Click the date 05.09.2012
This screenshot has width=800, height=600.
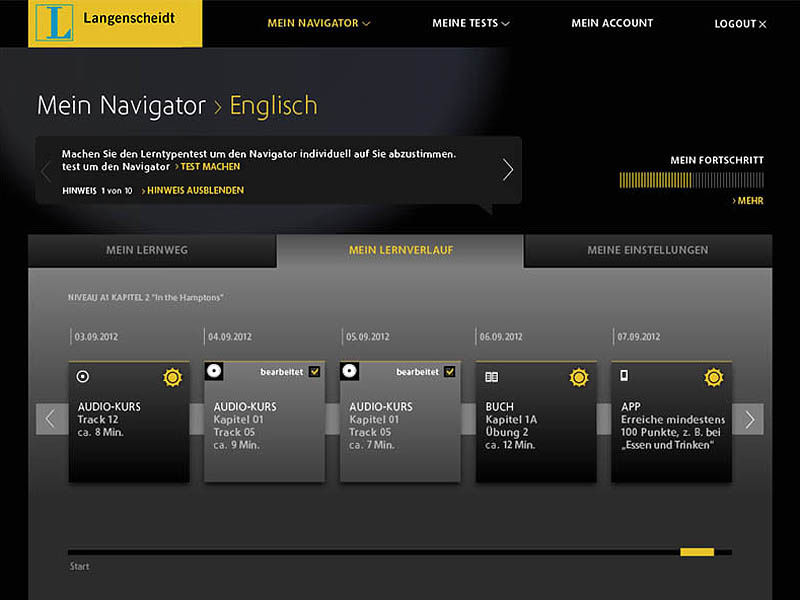coord(367,337)
